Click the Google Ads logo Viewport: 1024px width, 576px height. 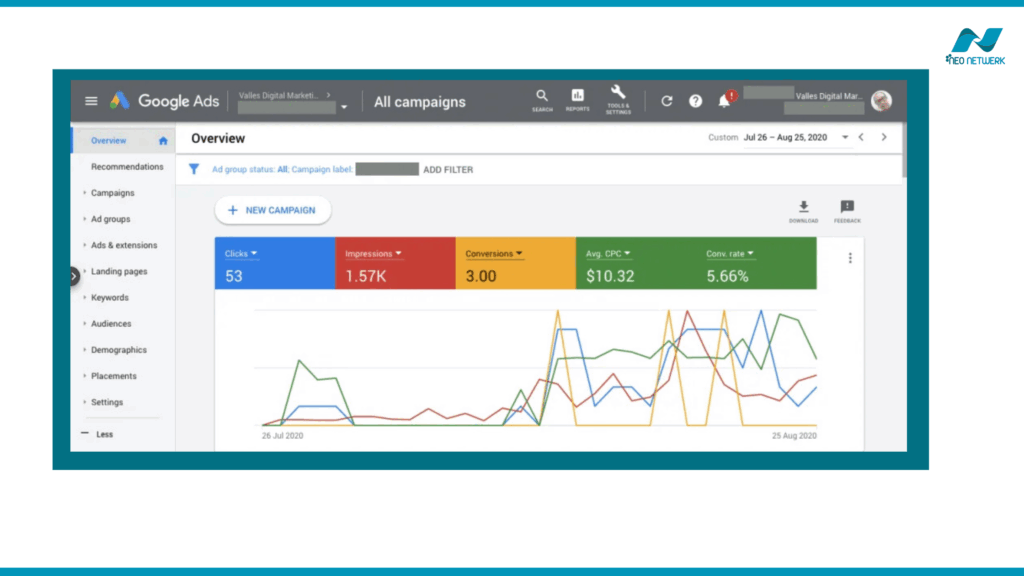[164, 101]
